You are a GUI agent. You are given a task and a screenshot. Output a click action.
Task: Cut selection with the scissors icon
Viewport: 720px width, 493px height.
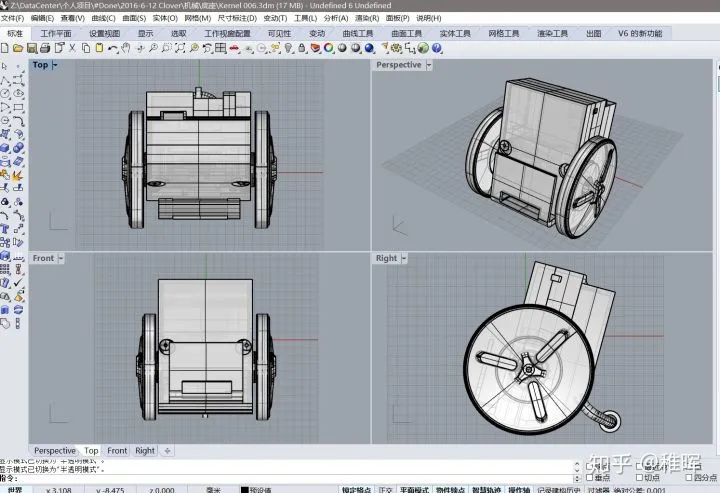pyautogui.click(x=72, y=48)
